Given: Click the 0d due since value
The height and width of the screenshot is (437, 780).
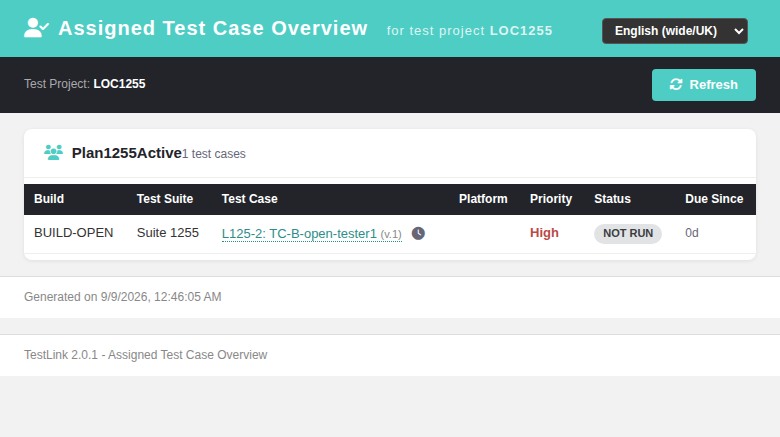Looking at the screenshot, I should [691, 233].
